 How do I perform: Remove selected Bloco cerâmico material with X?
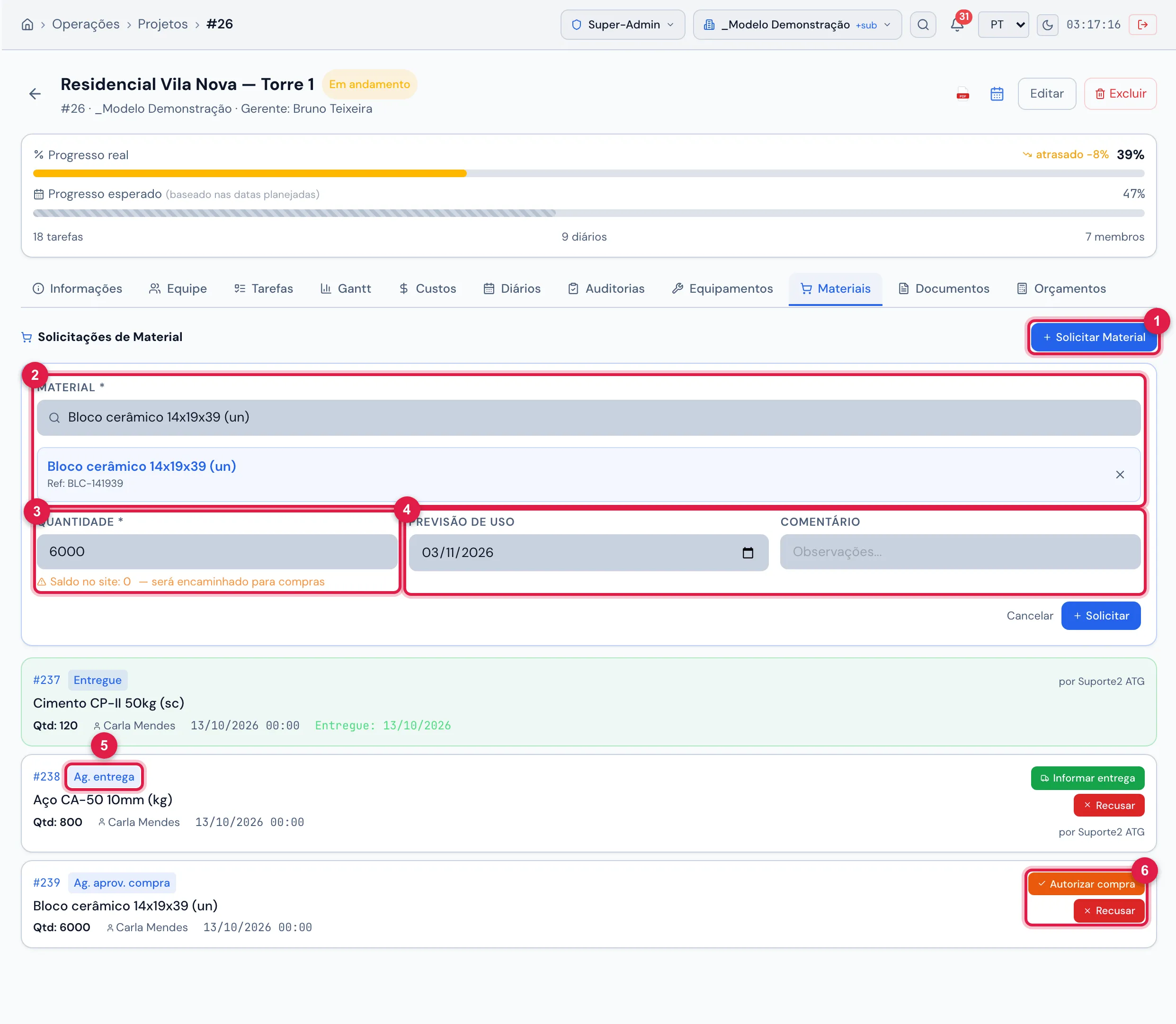point(1120,474)
